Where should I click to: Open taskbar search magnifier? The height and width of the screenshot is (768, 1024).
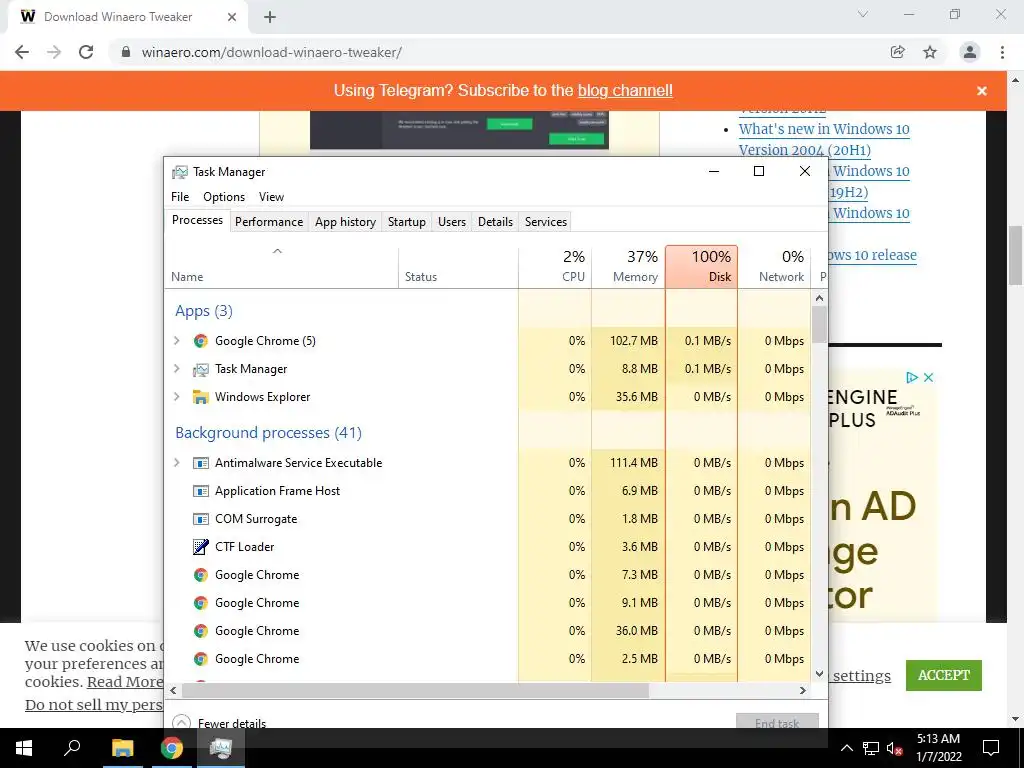(72, 748)
